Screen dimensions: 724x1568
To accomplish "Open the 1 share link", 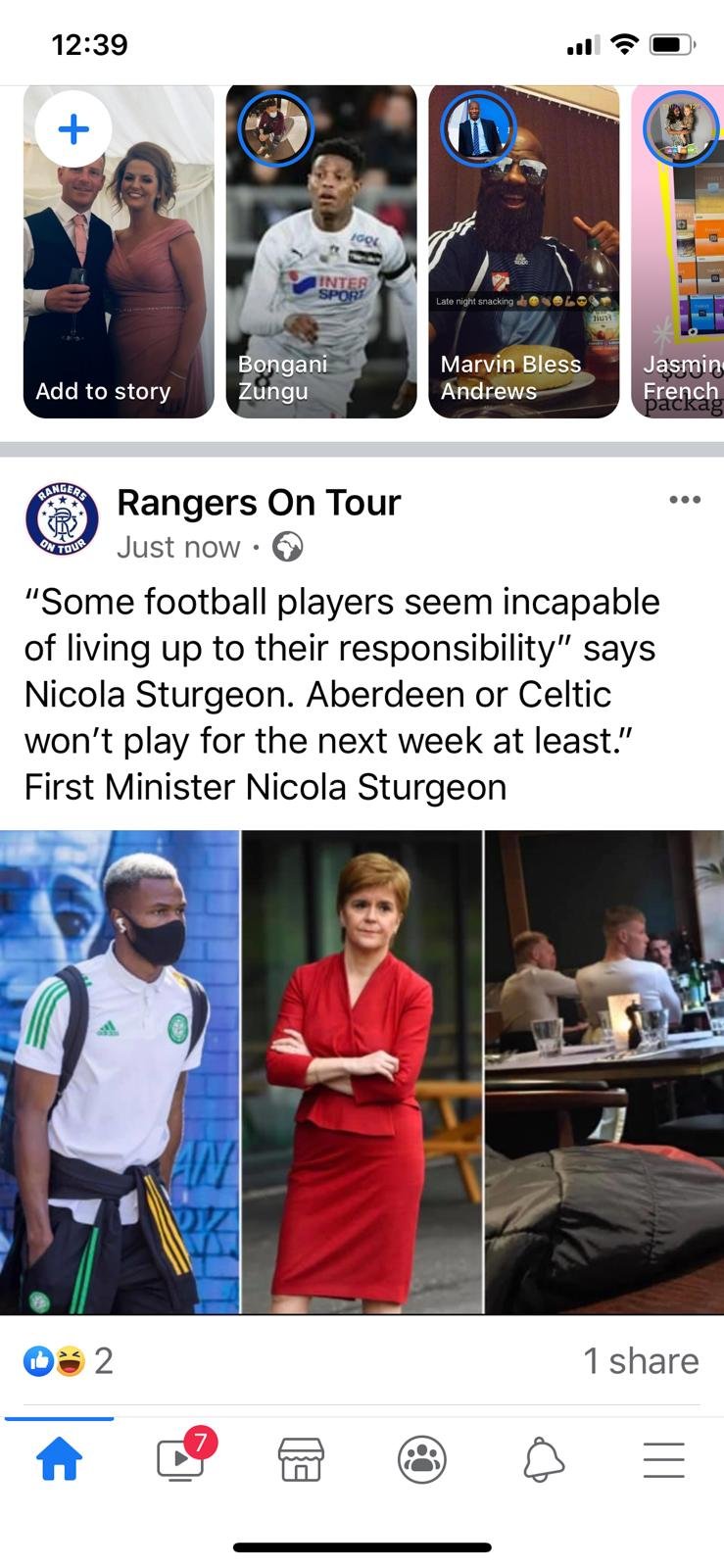I will point(641,1360).
